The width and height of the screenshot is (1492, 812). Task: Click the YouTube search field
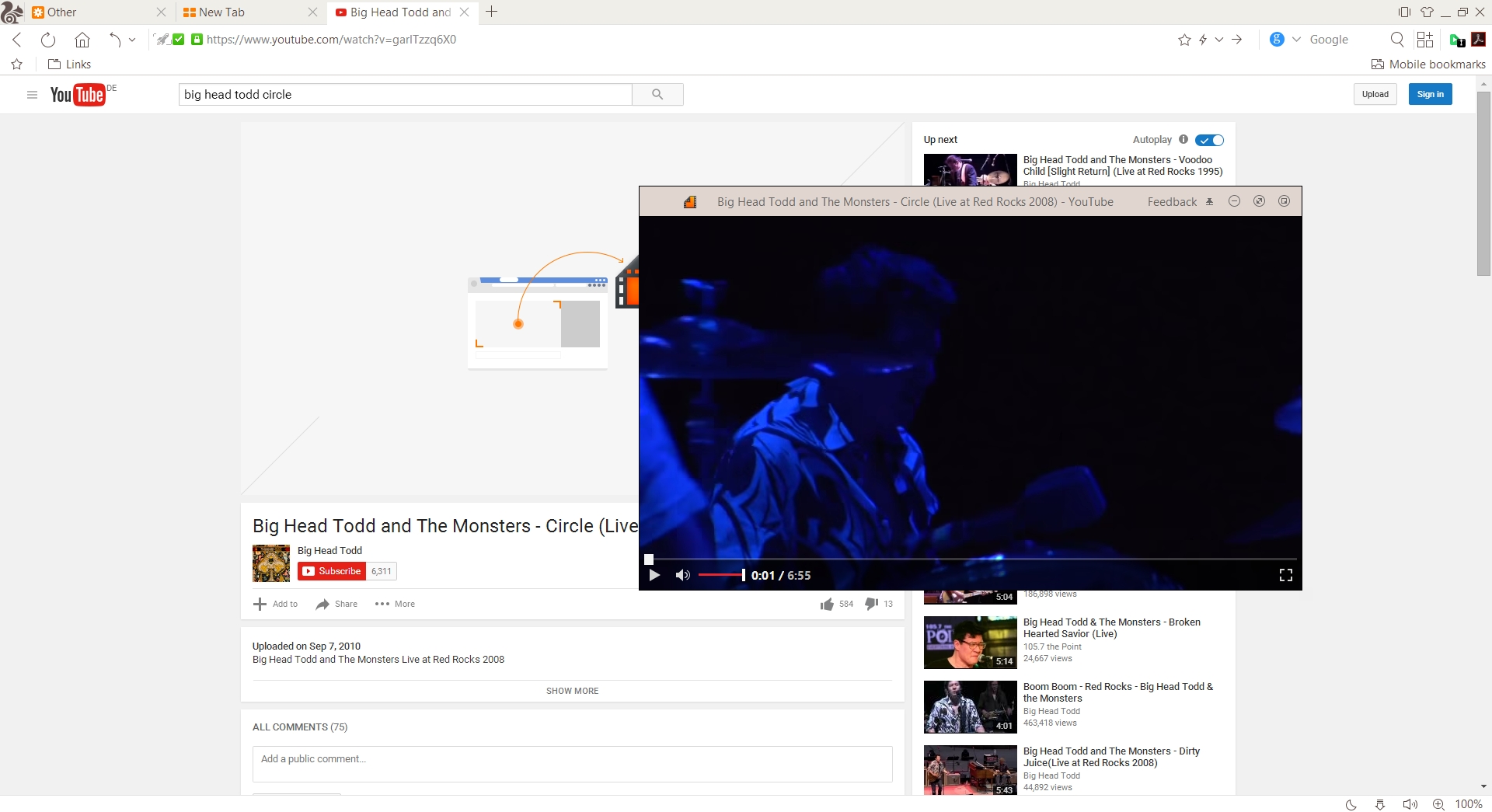[405, 95]
